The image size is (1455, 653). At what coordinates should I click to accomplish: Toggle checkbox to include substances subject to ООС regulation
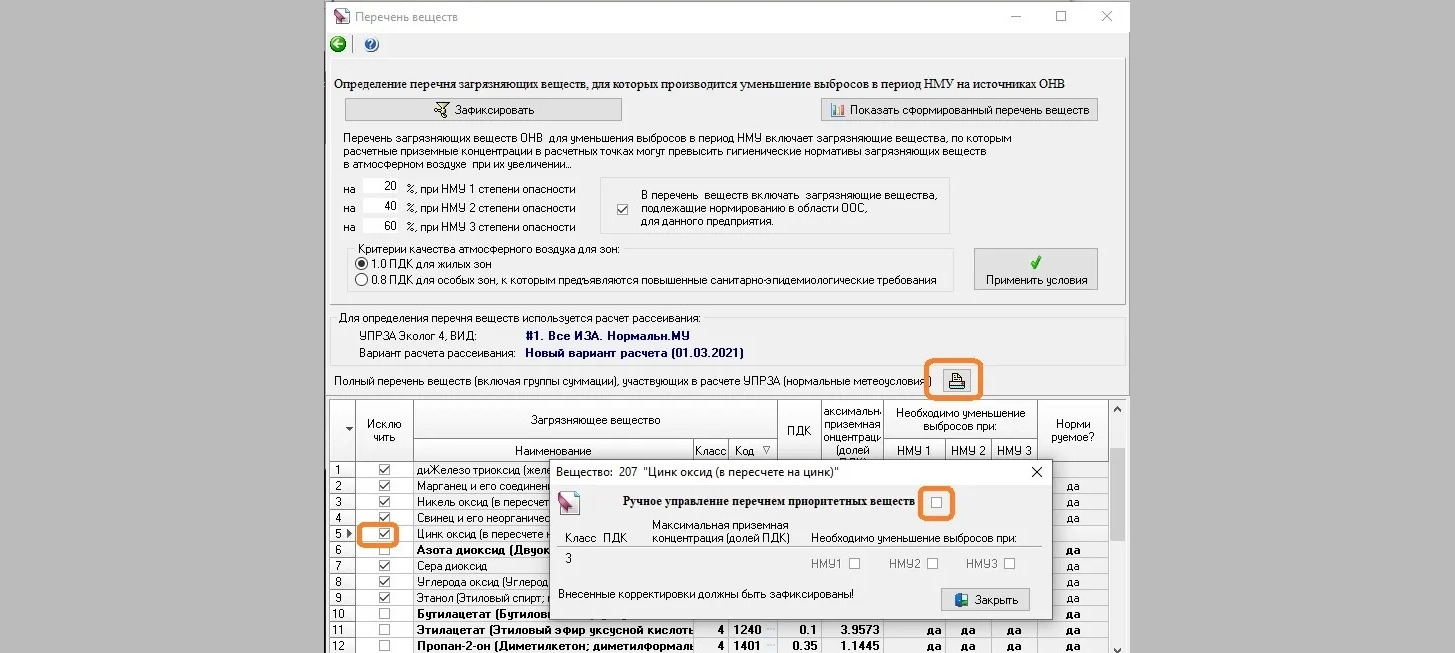point(623,209)
